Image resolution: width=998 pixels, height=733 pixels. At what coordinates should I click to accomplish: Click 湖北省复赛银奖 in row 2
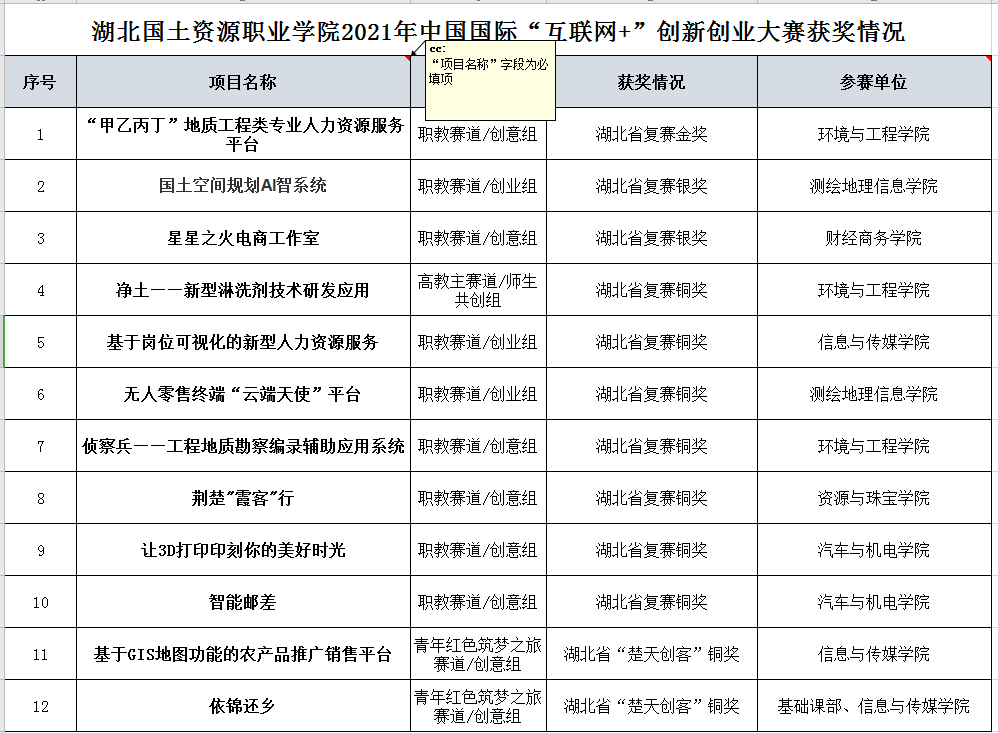(652, 186)
